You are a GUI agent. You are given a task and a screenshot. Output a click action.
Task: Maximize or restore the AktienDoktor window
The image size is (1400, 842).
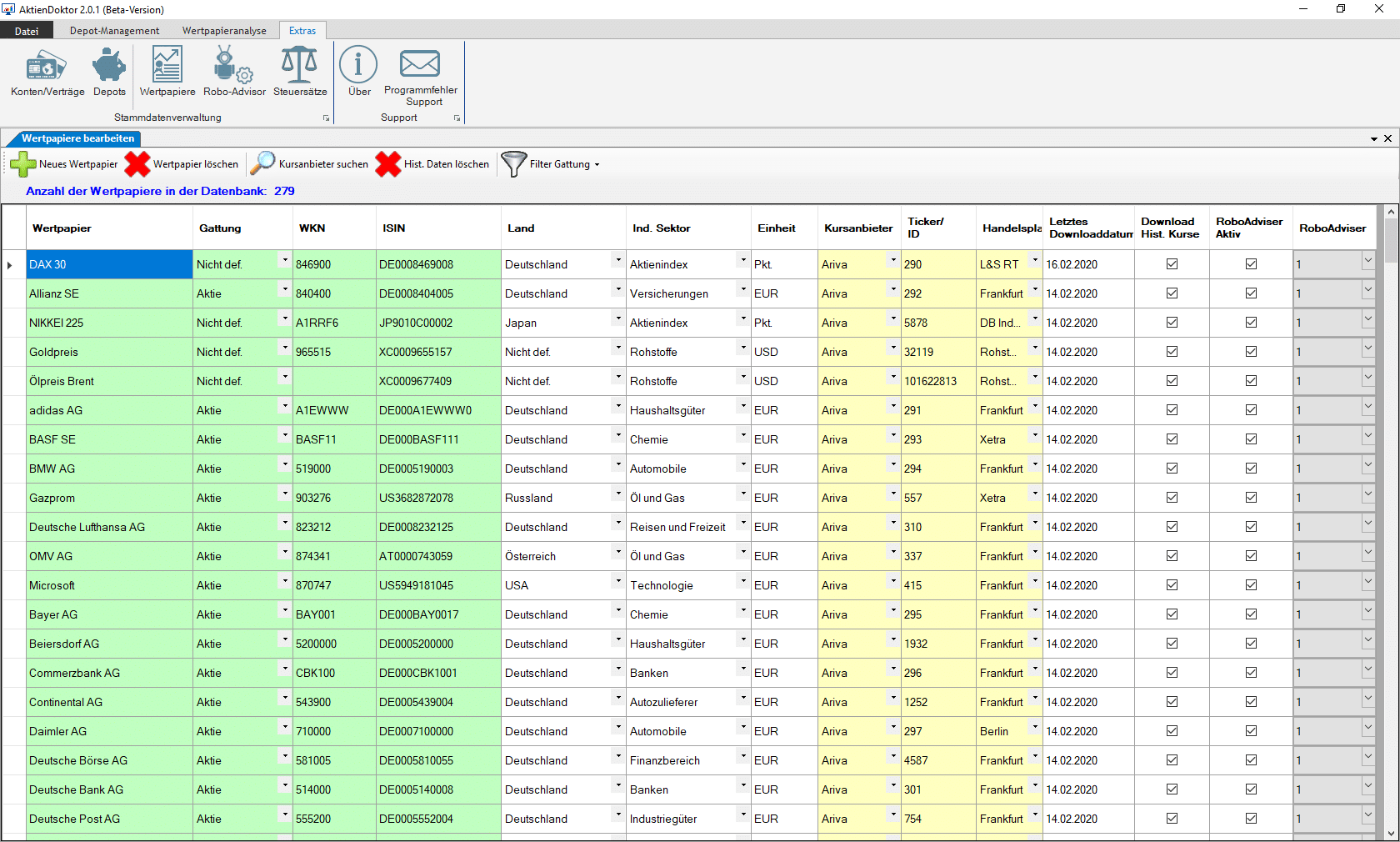1341,9
